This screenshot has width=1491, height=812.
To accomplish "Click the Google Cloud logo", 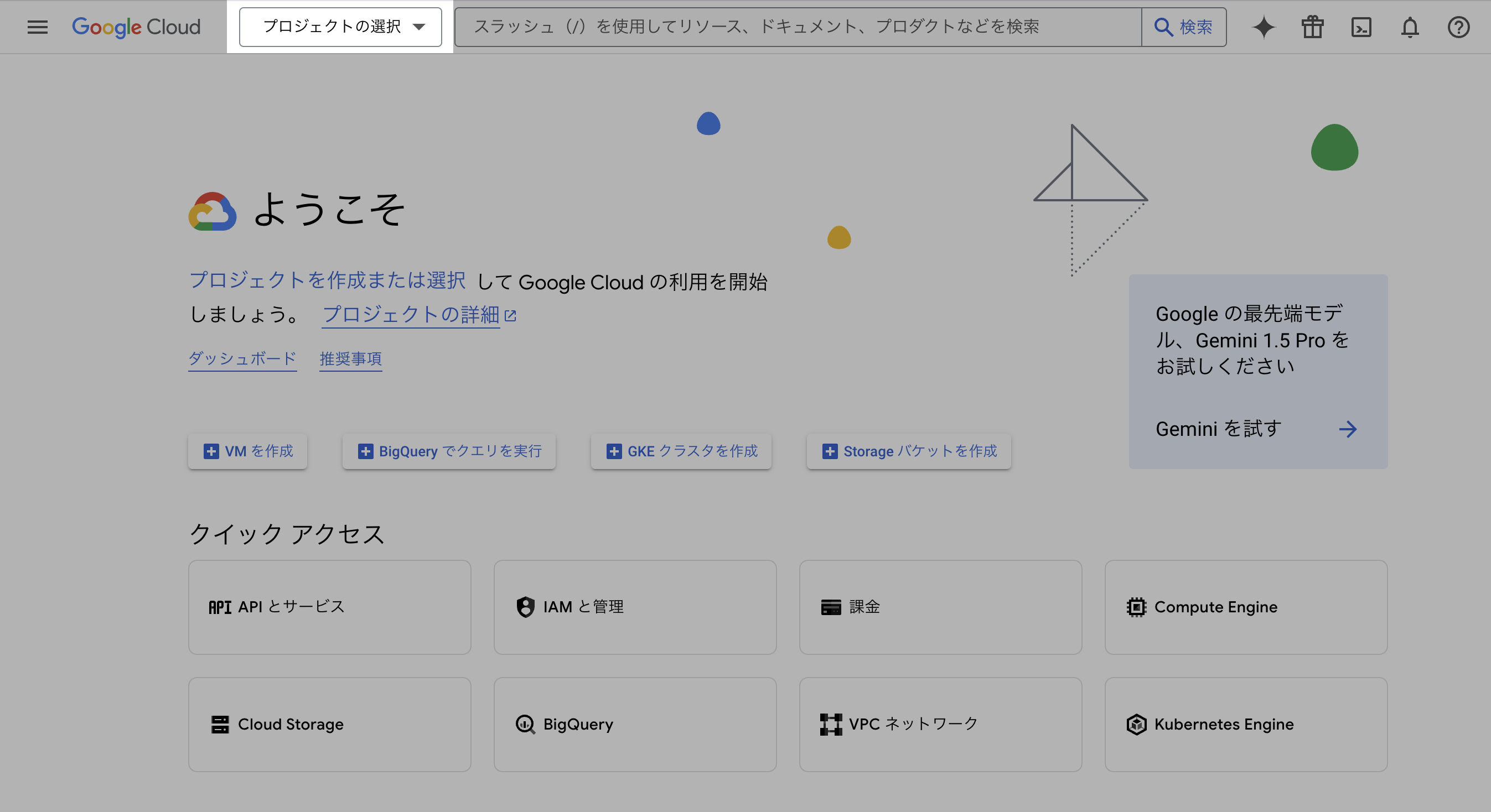I will (x=136, y=27).
